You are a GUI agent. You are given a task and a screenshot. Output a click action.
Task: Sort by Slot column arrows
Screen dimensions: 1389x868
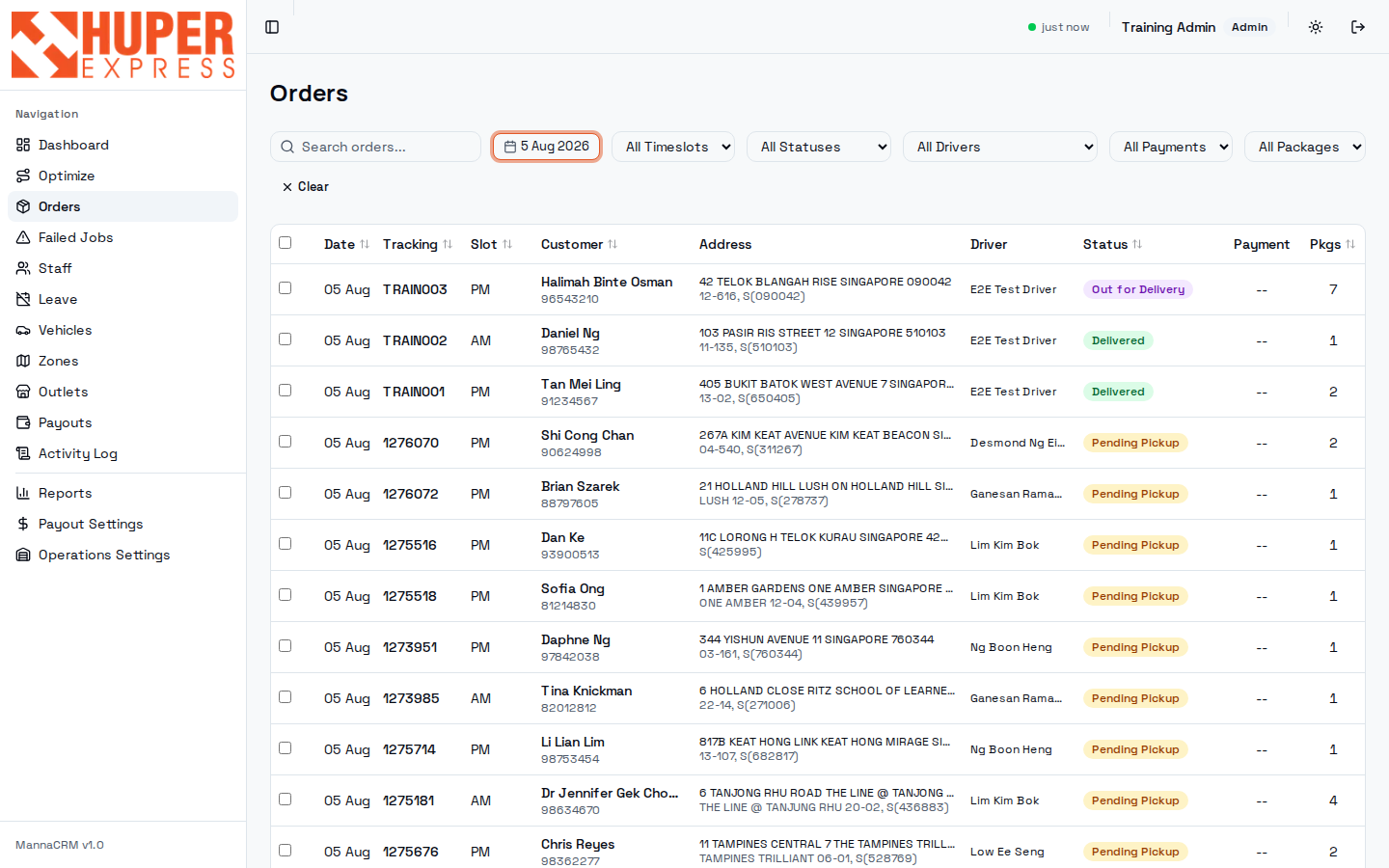507,244
